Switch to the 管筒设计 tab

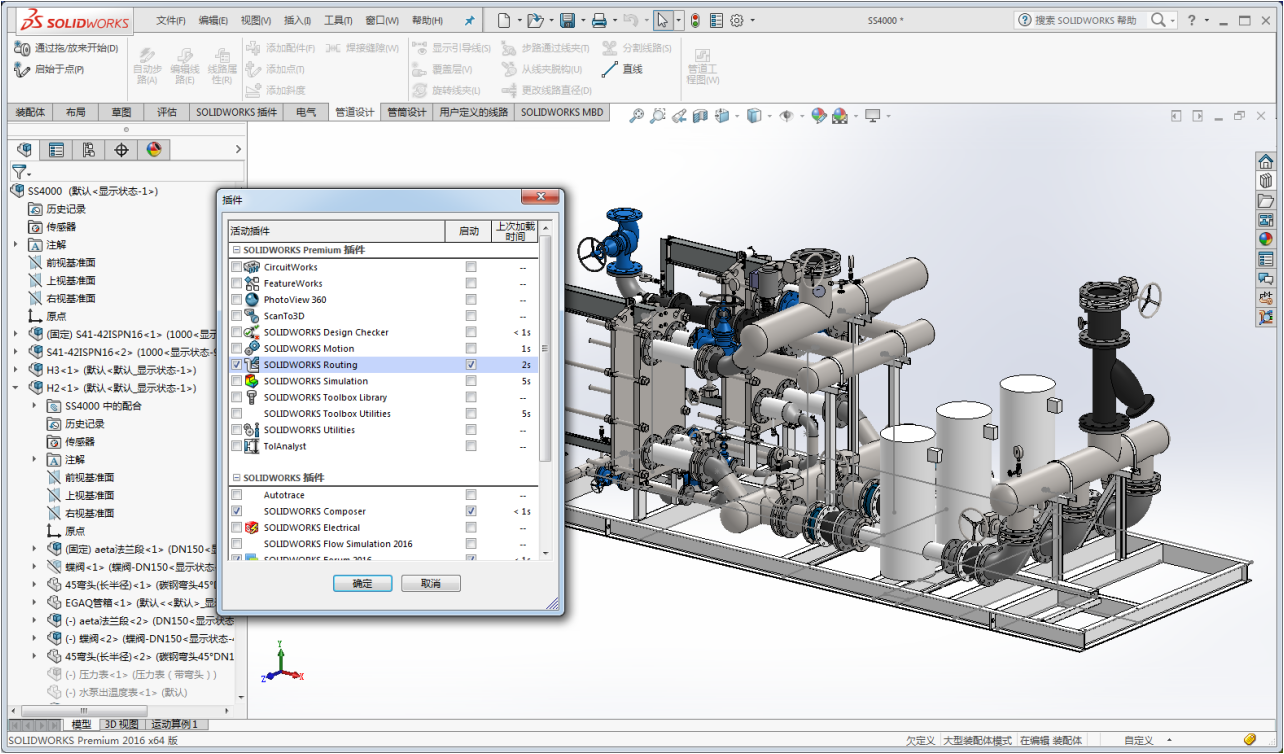point(406,112)
